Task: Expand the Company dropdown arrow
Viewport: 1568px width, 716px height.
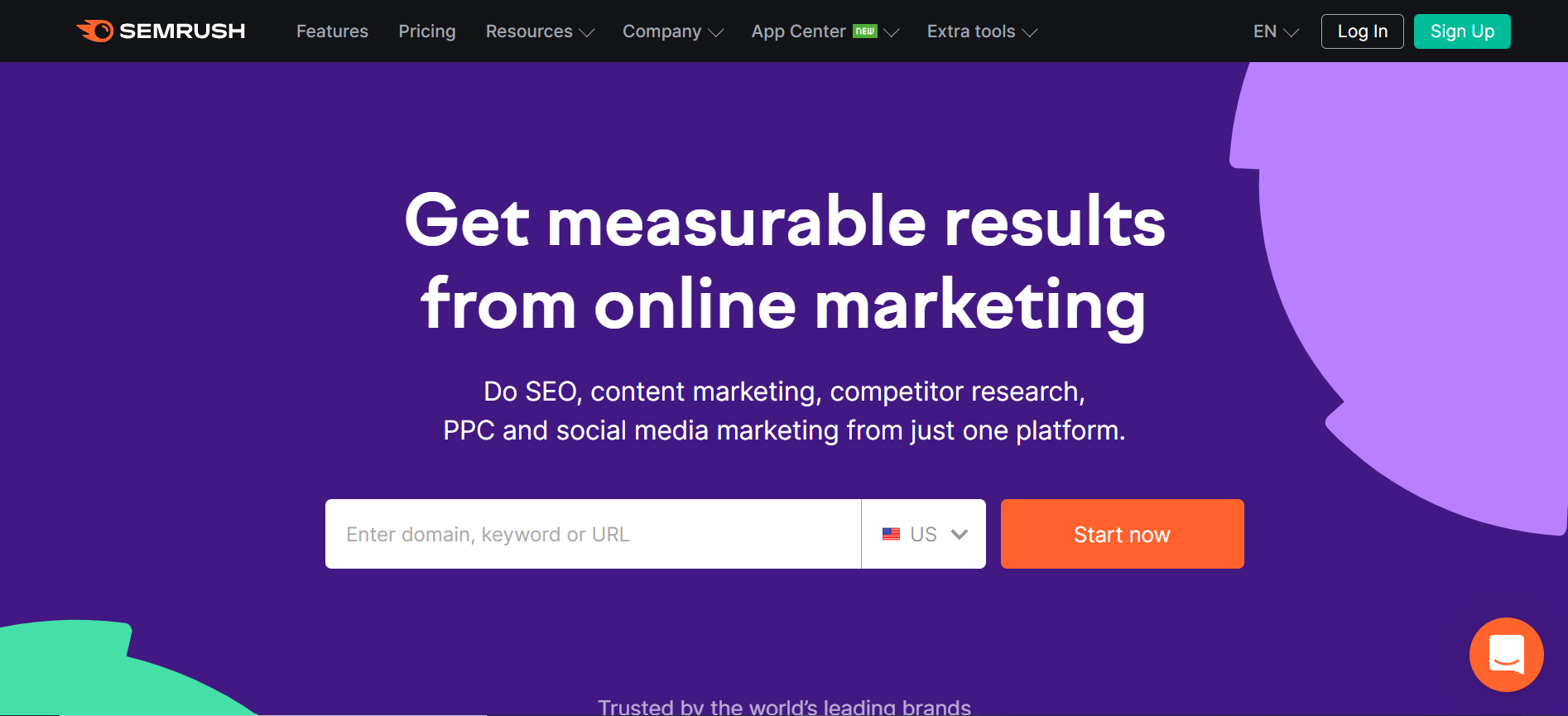Action: [x=716, y=32]
